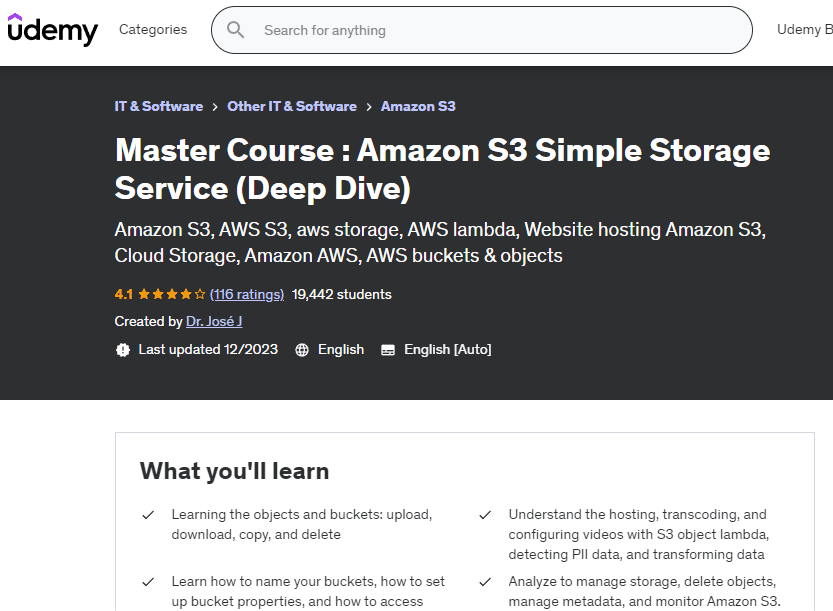Open instructor Dr. José J's profile
Image resolution: width=833 pixels, height=611 pixels.
pyautogui.click(x=214, y=322)
